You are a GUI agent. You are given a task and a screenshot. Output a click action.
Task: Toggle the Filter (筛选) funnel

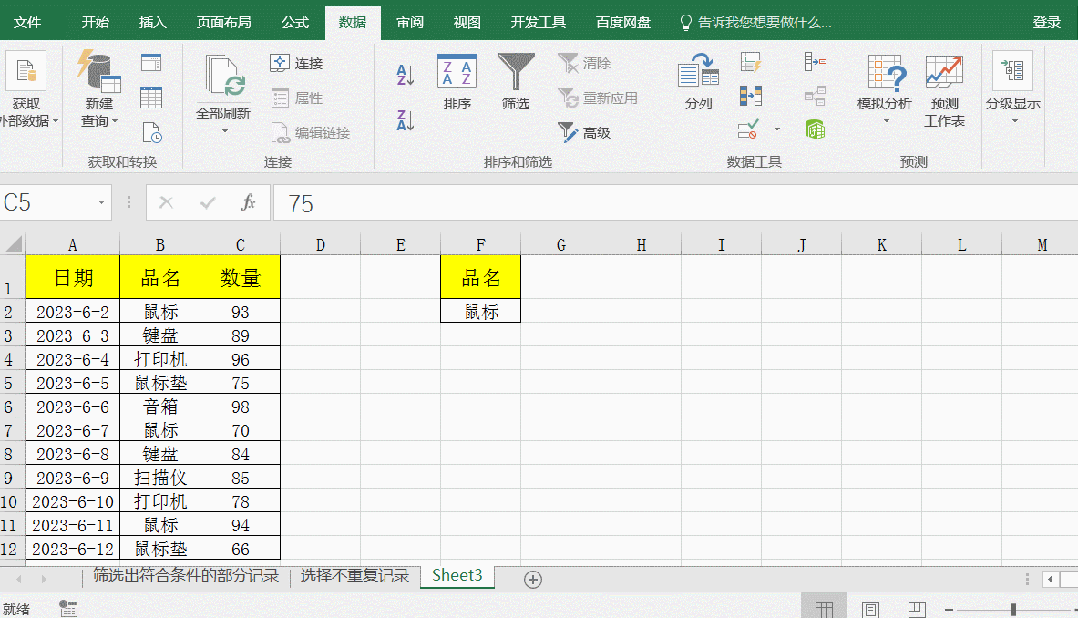click(x=516, y=82)
